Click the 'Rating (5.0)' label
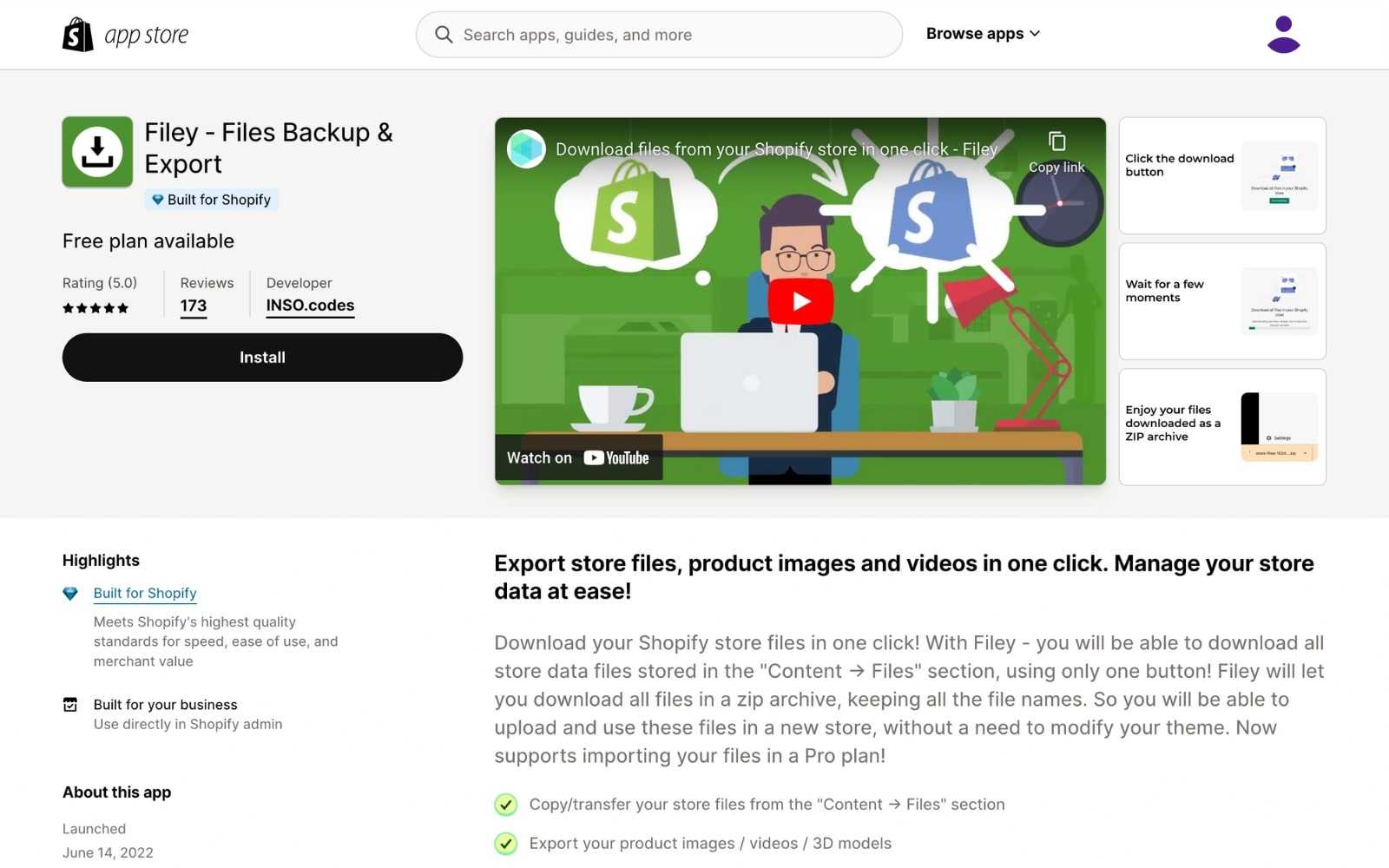Image resolution: width=1389 pixels, height=868 pixels. pyautogui.click(x=100, y=283)
